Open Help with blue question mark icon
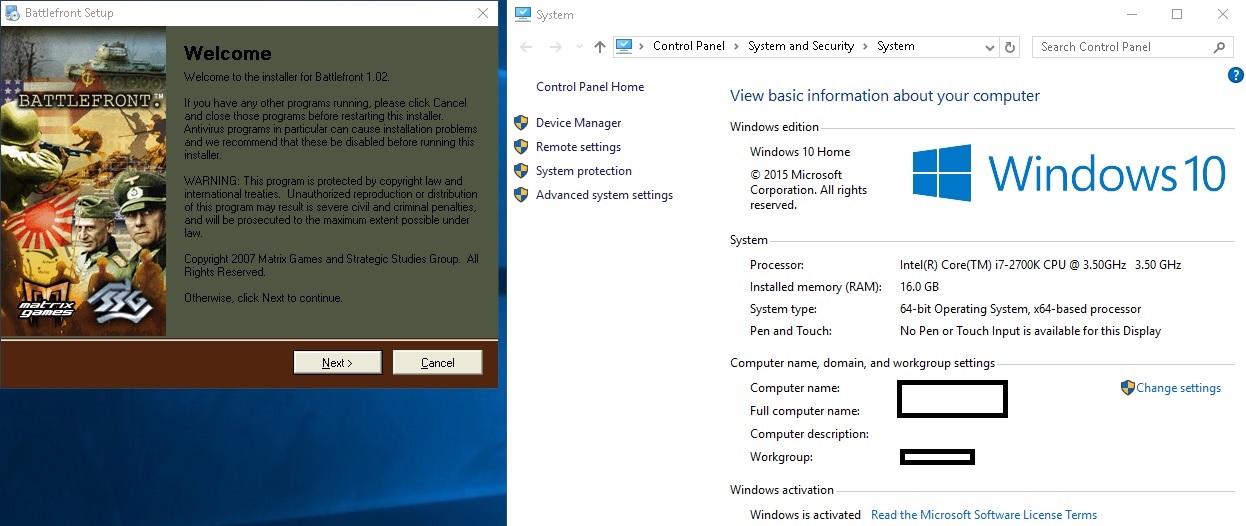This screenshot has height=526, width=1246. pos(1235,75)
